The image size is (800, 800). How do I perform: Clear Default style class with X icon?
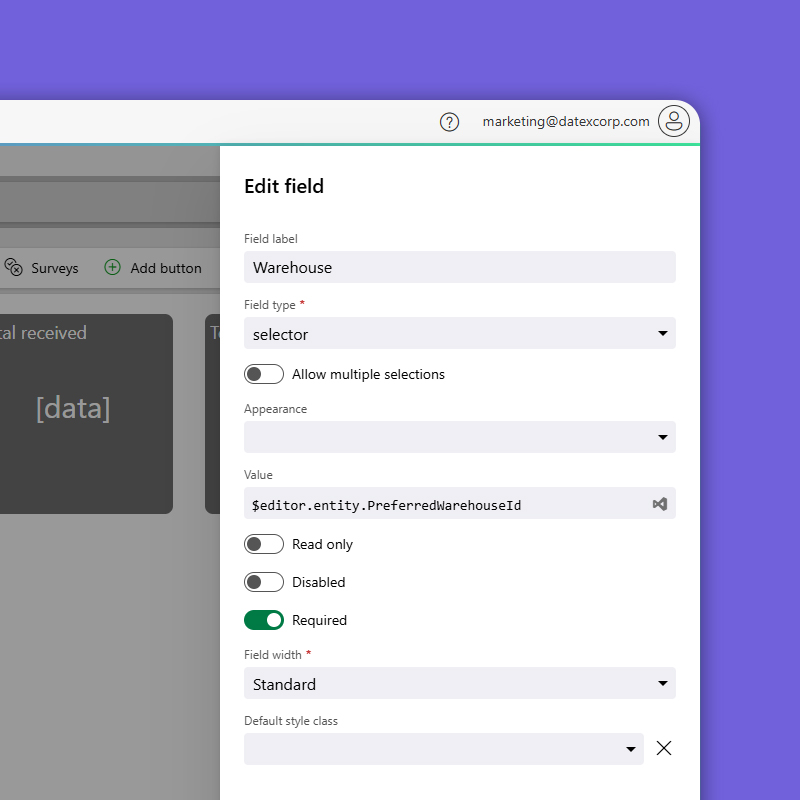664,748
